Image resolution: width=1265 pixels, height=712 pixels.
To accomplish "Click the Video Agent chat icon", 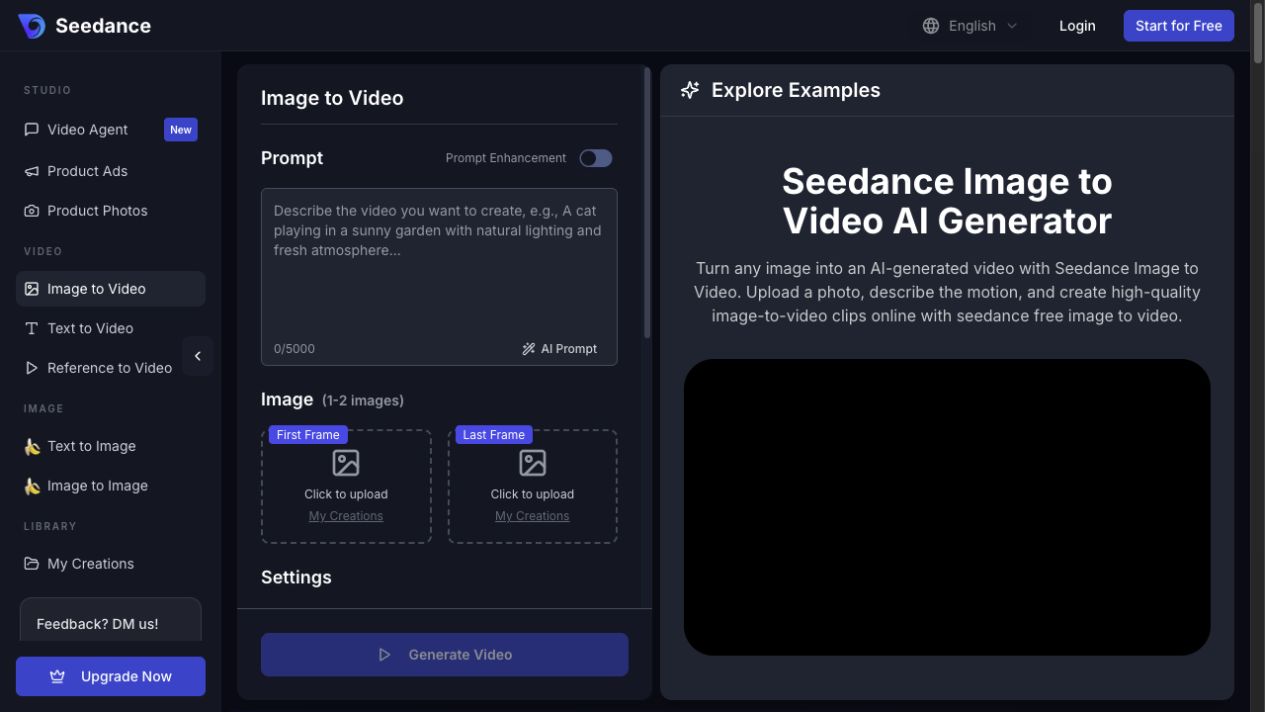I will (32, 129).
